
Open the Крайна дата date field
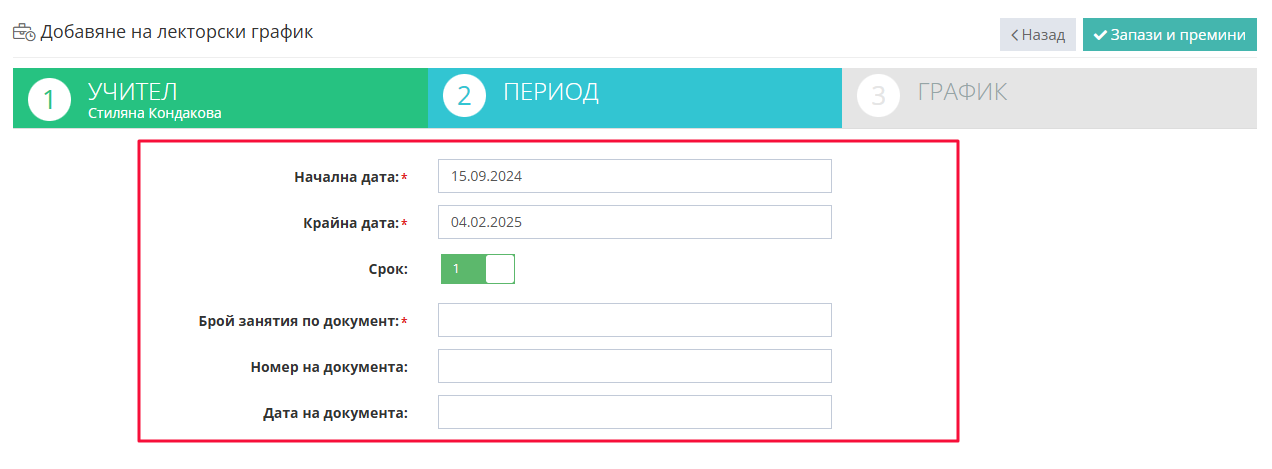click(x=635, y=222)
